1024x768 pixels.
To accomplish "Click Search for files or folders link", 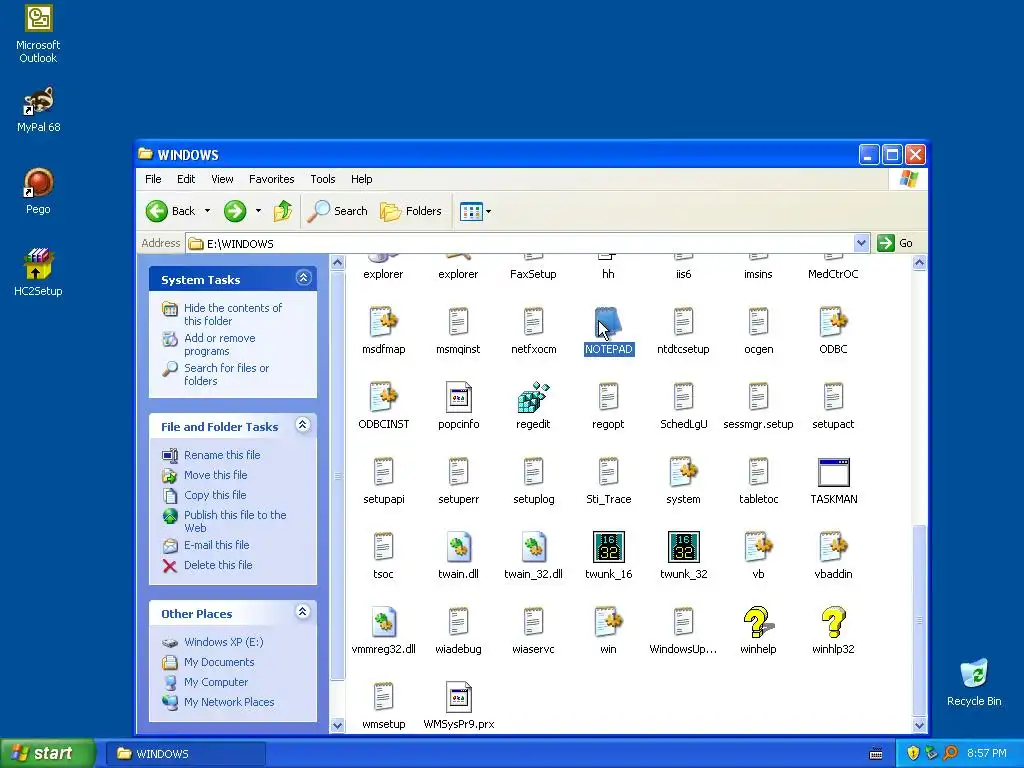I will pos(226,374).
